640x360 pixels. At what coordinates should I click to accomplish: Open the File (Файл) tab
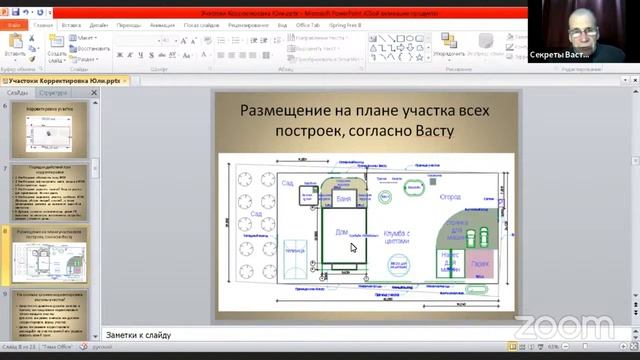pos(14,25)
